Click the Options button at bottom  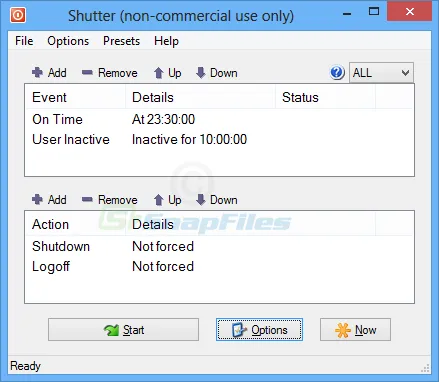point(259,330)
